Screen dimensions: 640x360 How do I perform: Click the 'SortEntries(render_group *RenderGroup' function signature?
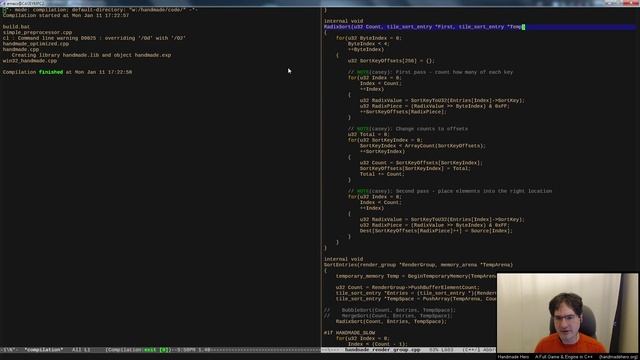click(418, 265)
